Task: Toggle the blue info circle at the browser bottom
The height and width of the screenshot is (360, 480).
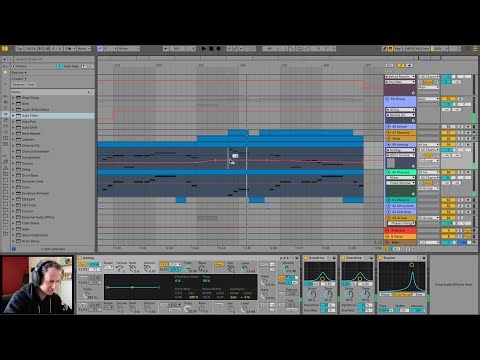Action: (14, 249)
